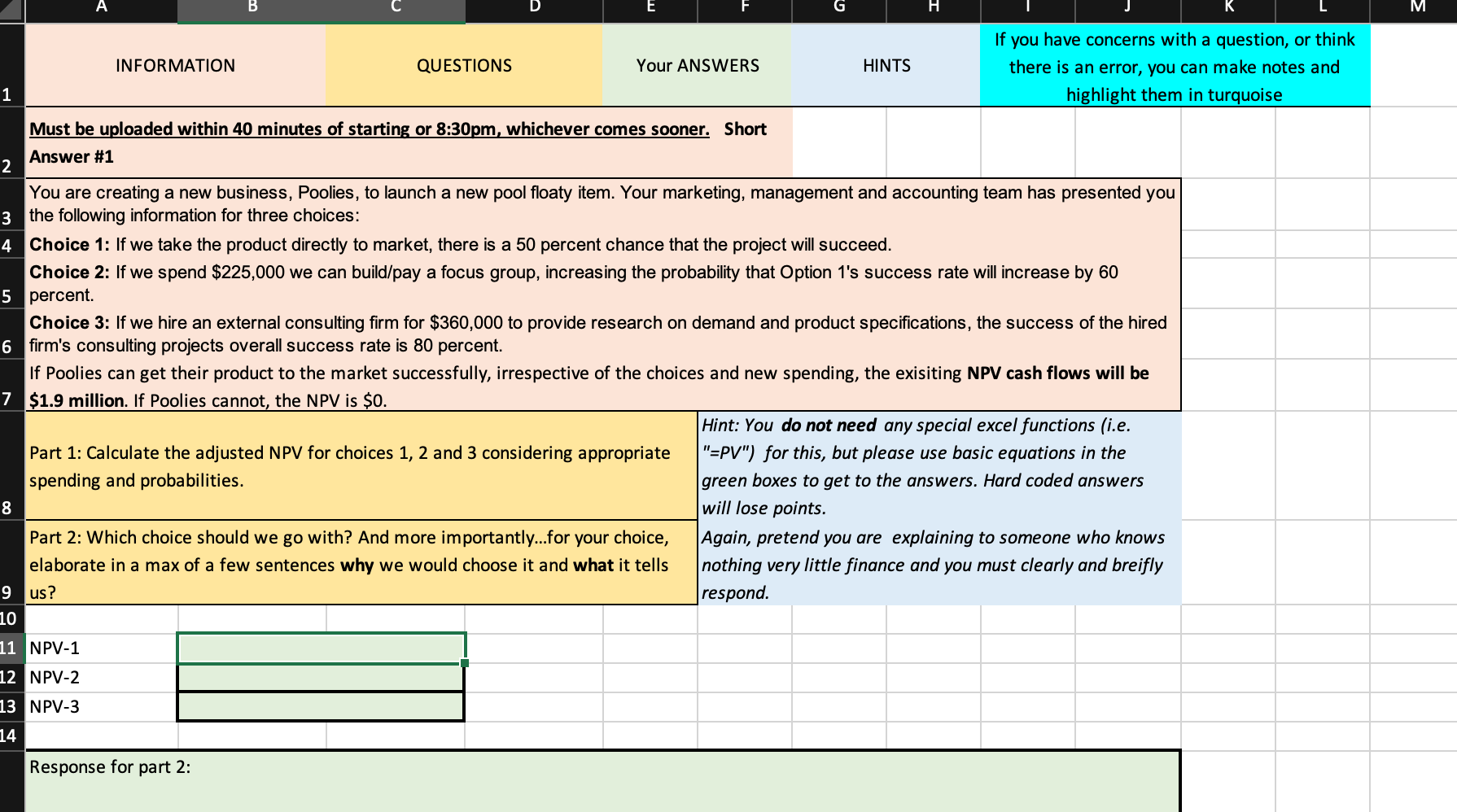Click the turquoise concerns note cell
The image size is (1457, 812).
(x=1175, y=65)
